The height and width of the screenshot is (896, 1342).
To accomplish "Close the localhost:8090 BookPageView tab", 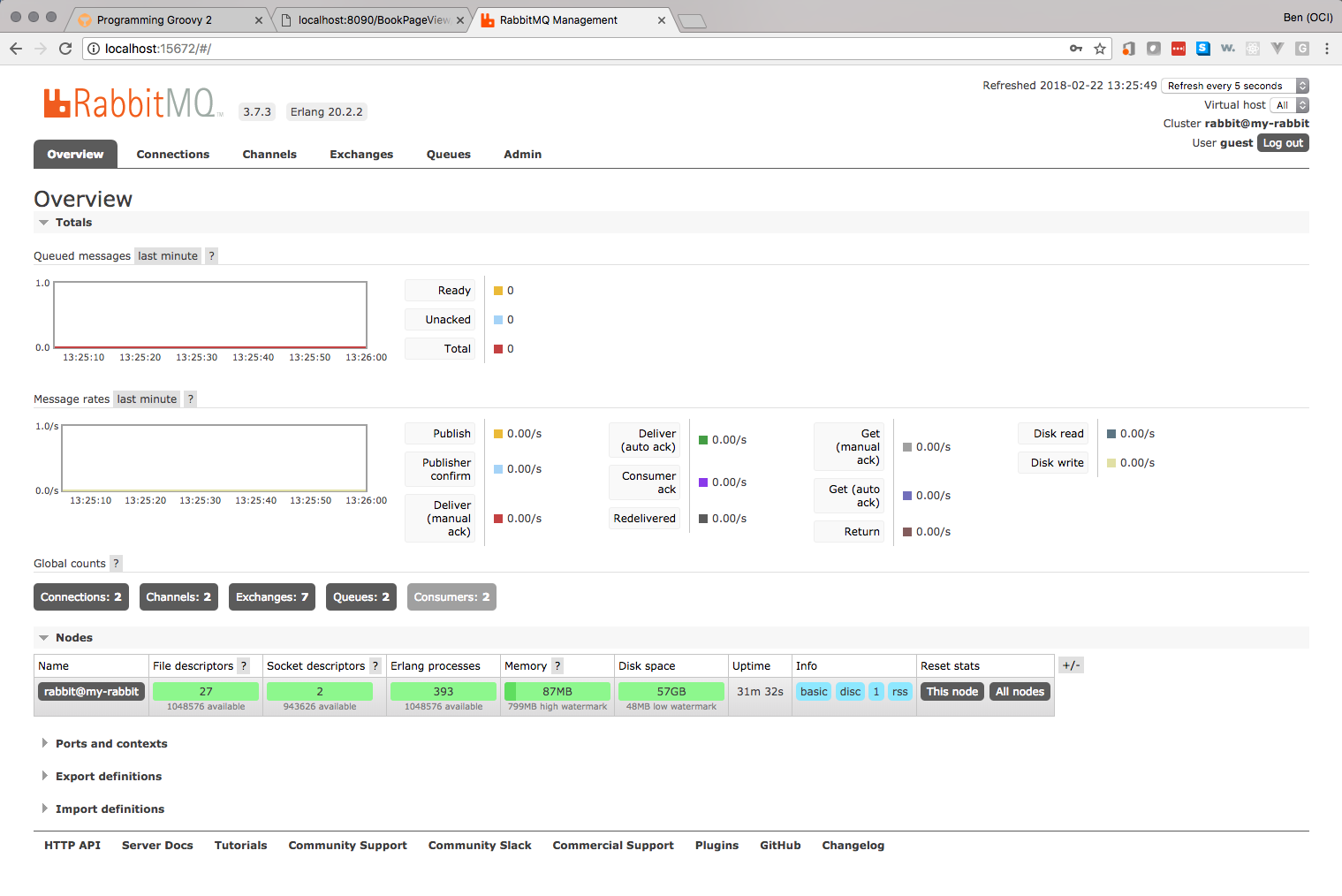I will coord(460,20).
